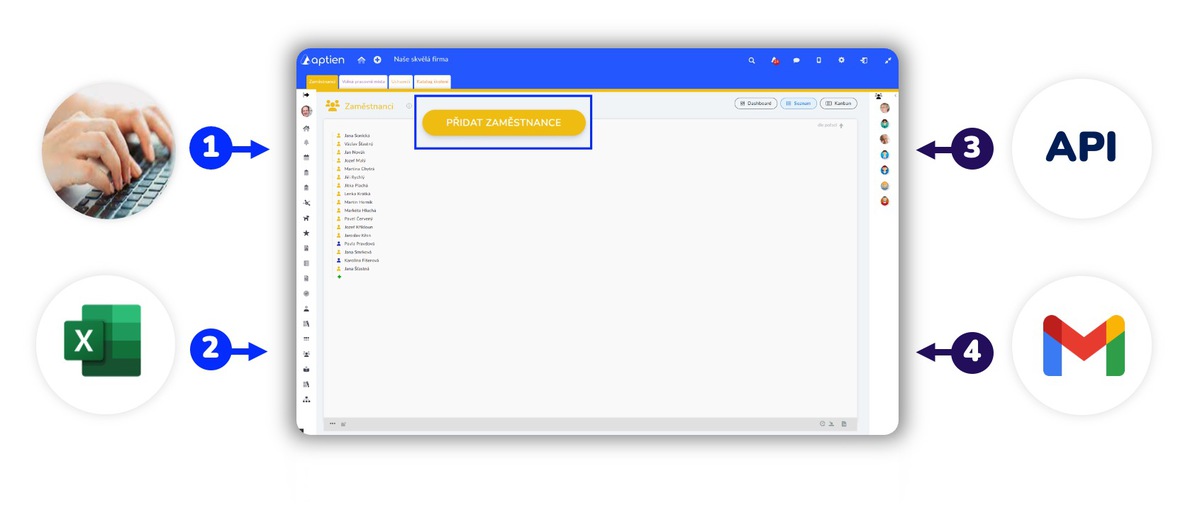Screen dimensions: 1200x508
Task: Open employee Jiří Rychlý
Action: 355,177
